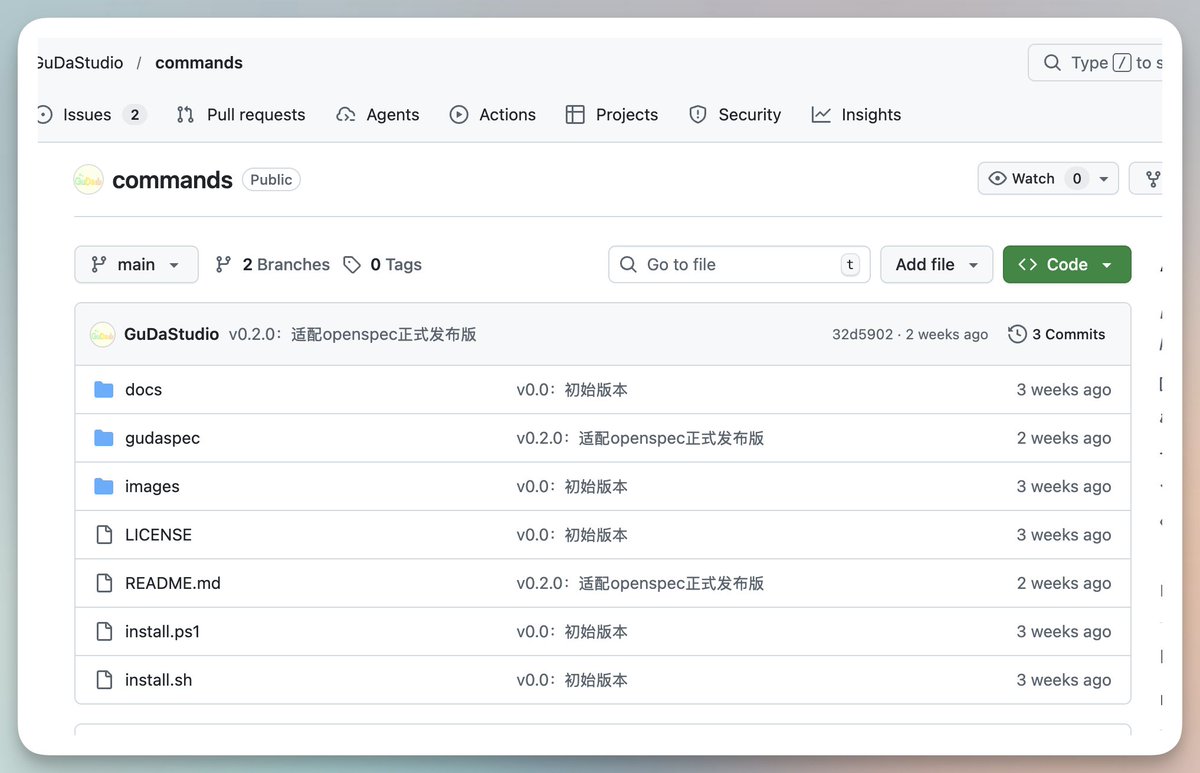Click the install.sh file icon
The image size is (1200, 773).
tap(104, 680)
